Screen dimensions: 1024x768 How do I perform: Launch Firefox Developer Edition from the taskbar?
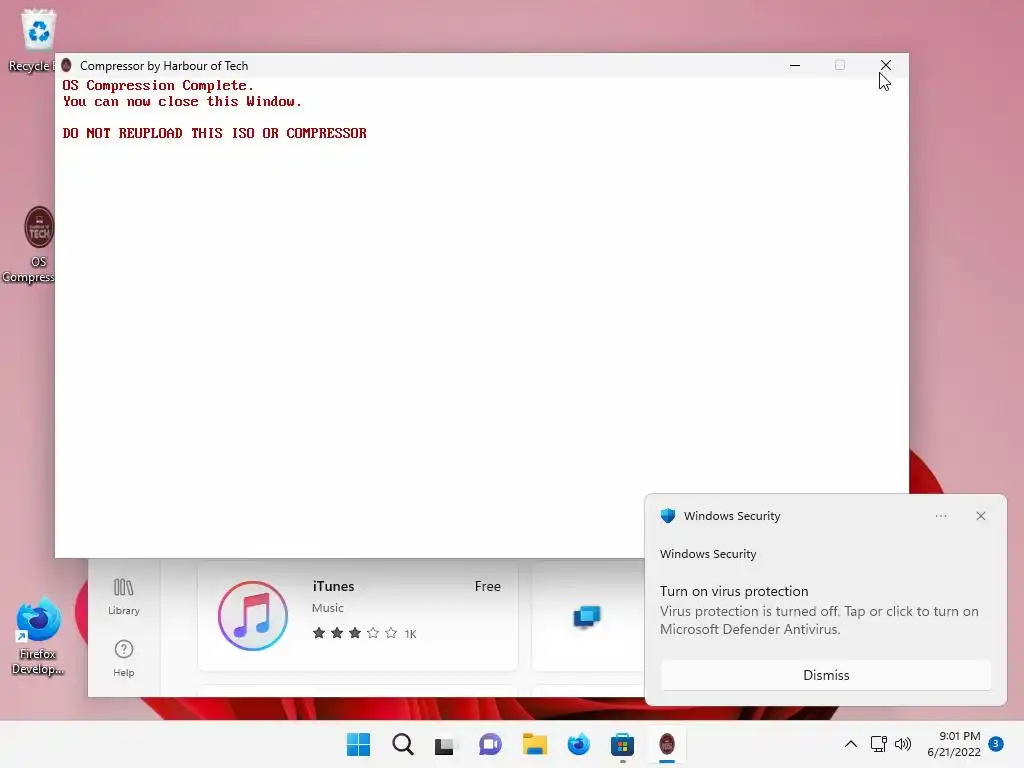pyautogui.click(x=579, y=744)
